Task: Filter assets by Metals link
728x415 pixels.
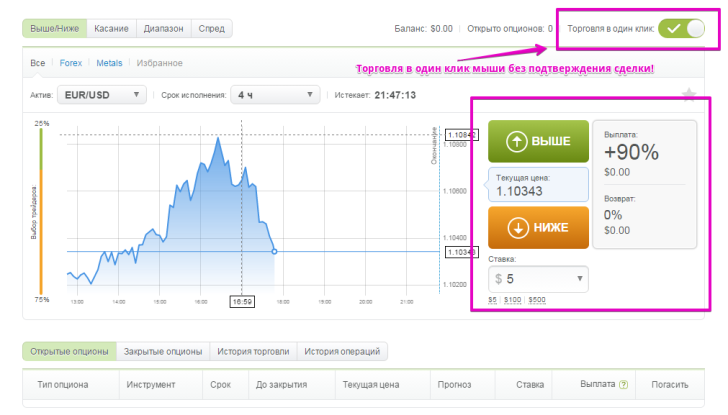Action: pos(109,63)
